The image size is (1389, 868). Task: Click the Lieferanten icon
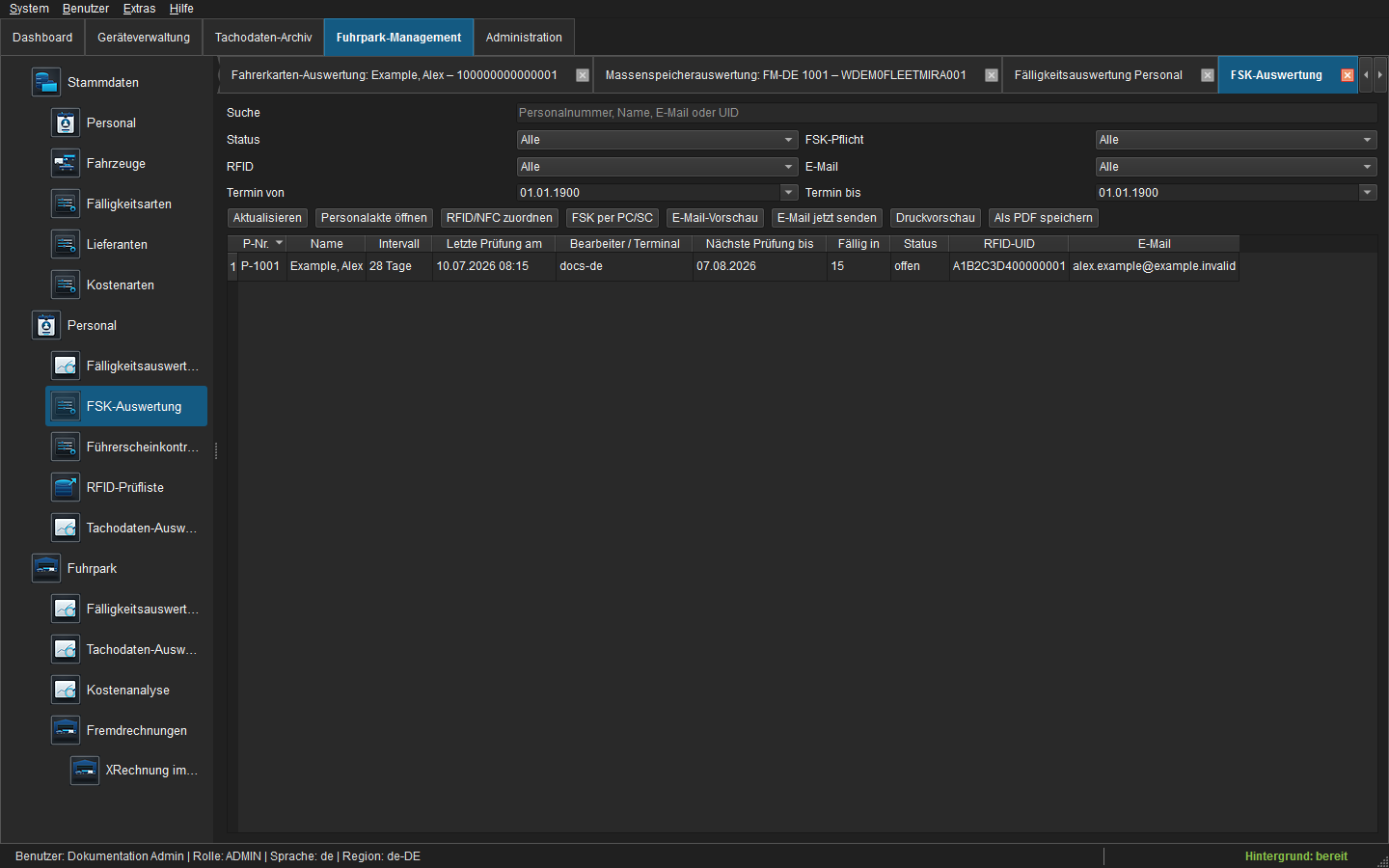pyautogui.click(x=66, y=244)
